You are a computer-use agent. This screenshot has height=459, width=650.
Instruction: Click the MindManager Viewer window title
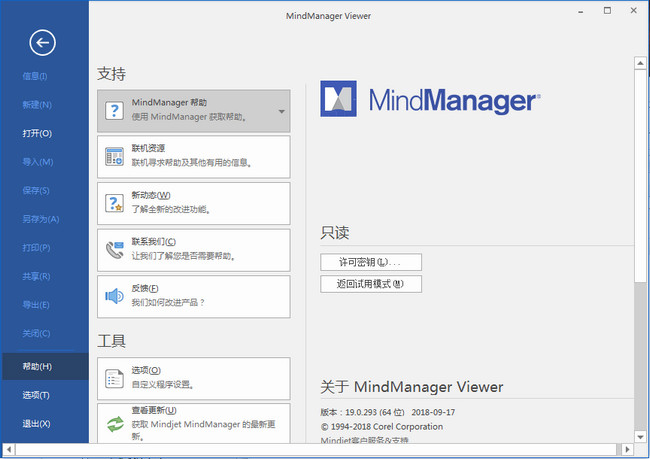(328, 16)
